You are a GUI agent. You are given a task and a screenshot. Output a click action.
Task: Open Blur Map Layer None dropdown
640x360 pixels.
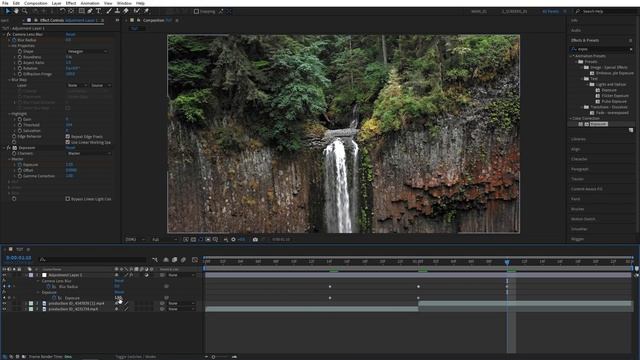coord(77,85)
